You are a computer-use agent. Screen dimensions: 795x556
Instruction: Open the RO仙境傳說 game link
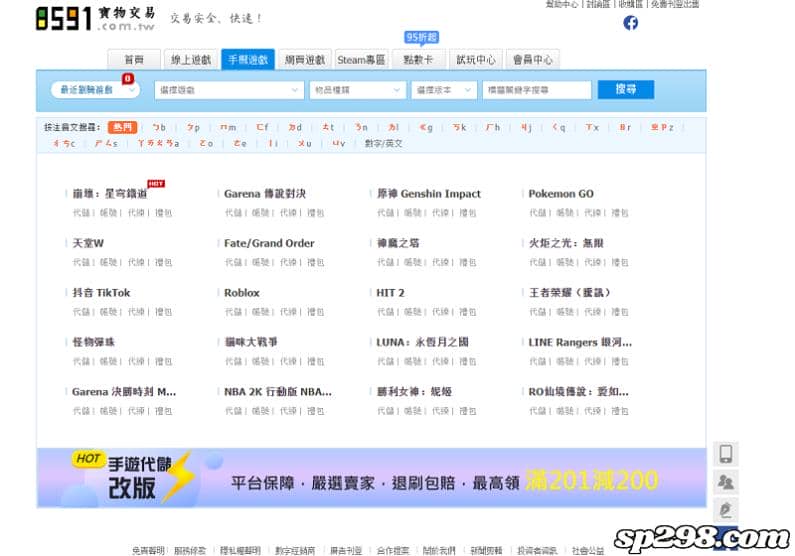(579, 392)
